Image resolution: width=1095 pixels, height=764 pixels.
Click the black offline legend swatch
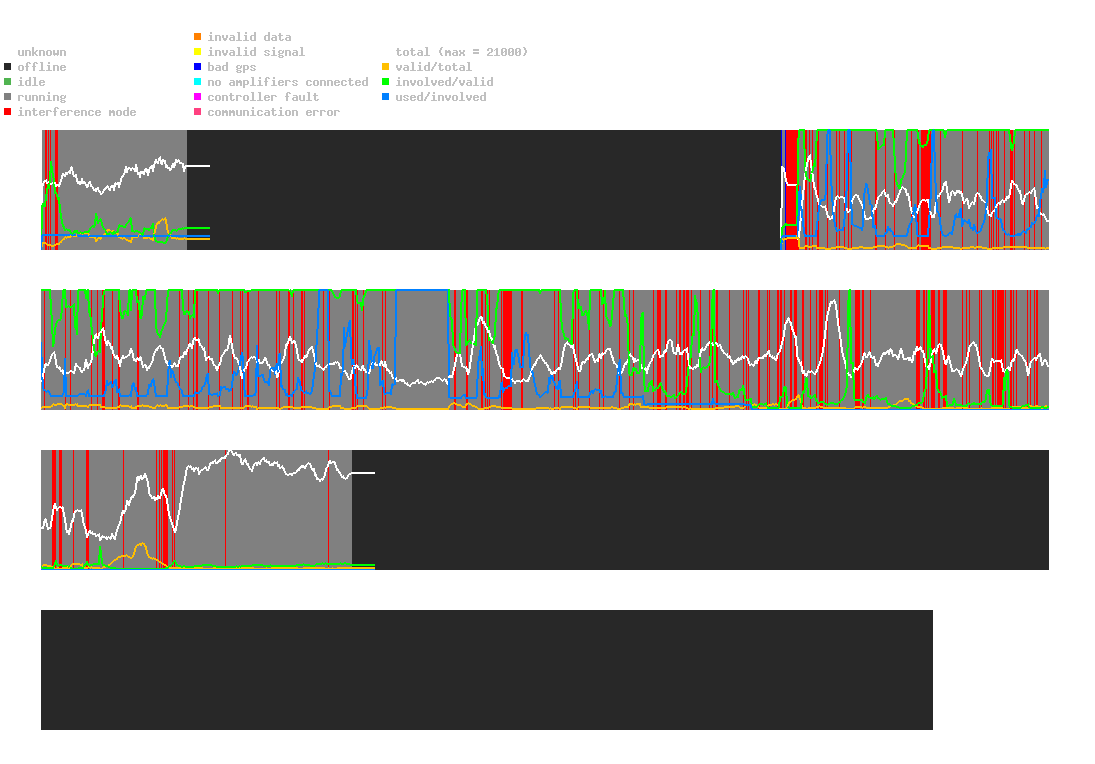click(8, 67)
